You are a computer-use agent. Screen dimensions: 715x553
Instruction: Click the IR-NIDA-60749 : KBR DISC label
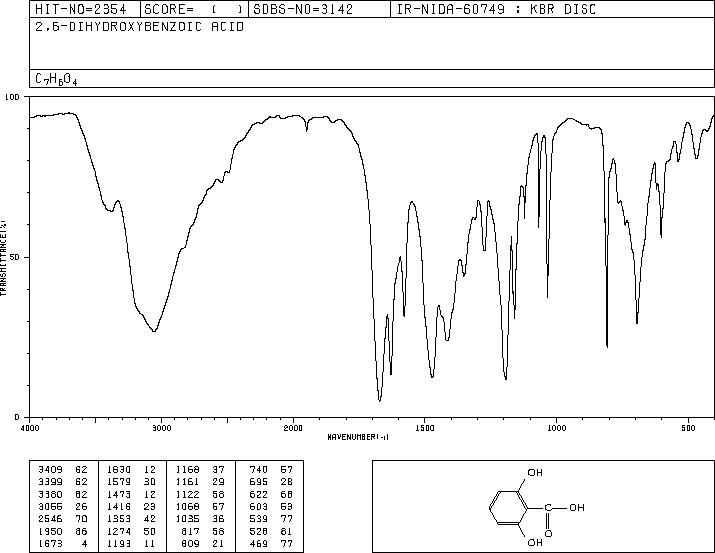496,9
